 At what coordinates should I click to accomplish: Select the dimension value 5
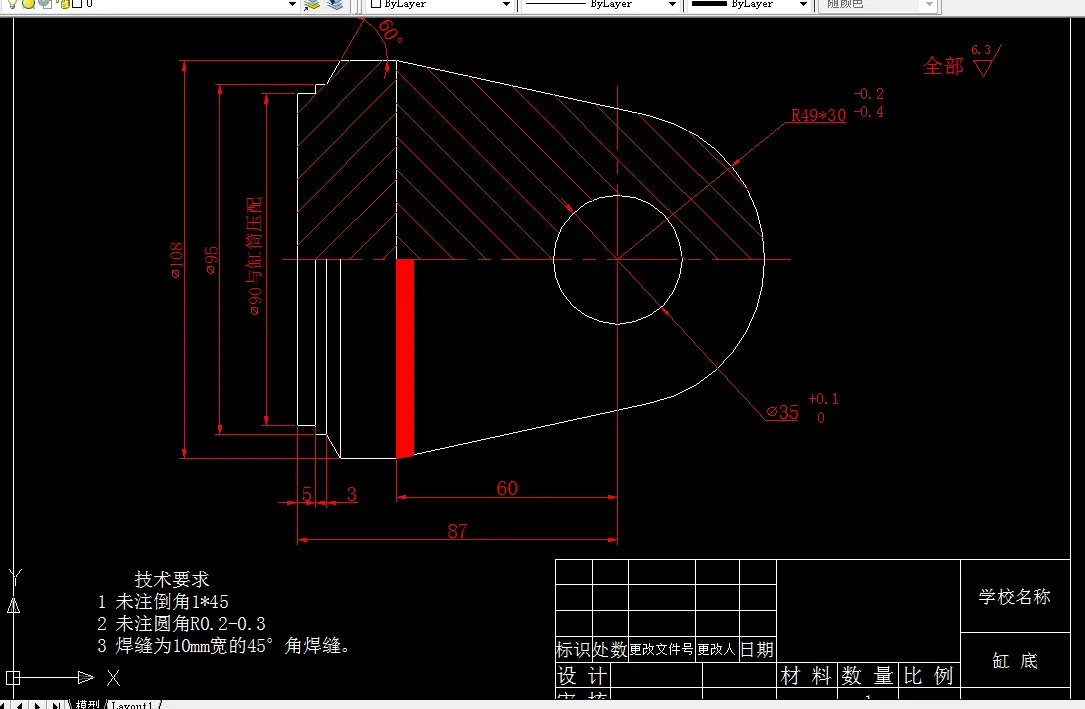pos(307,494)
